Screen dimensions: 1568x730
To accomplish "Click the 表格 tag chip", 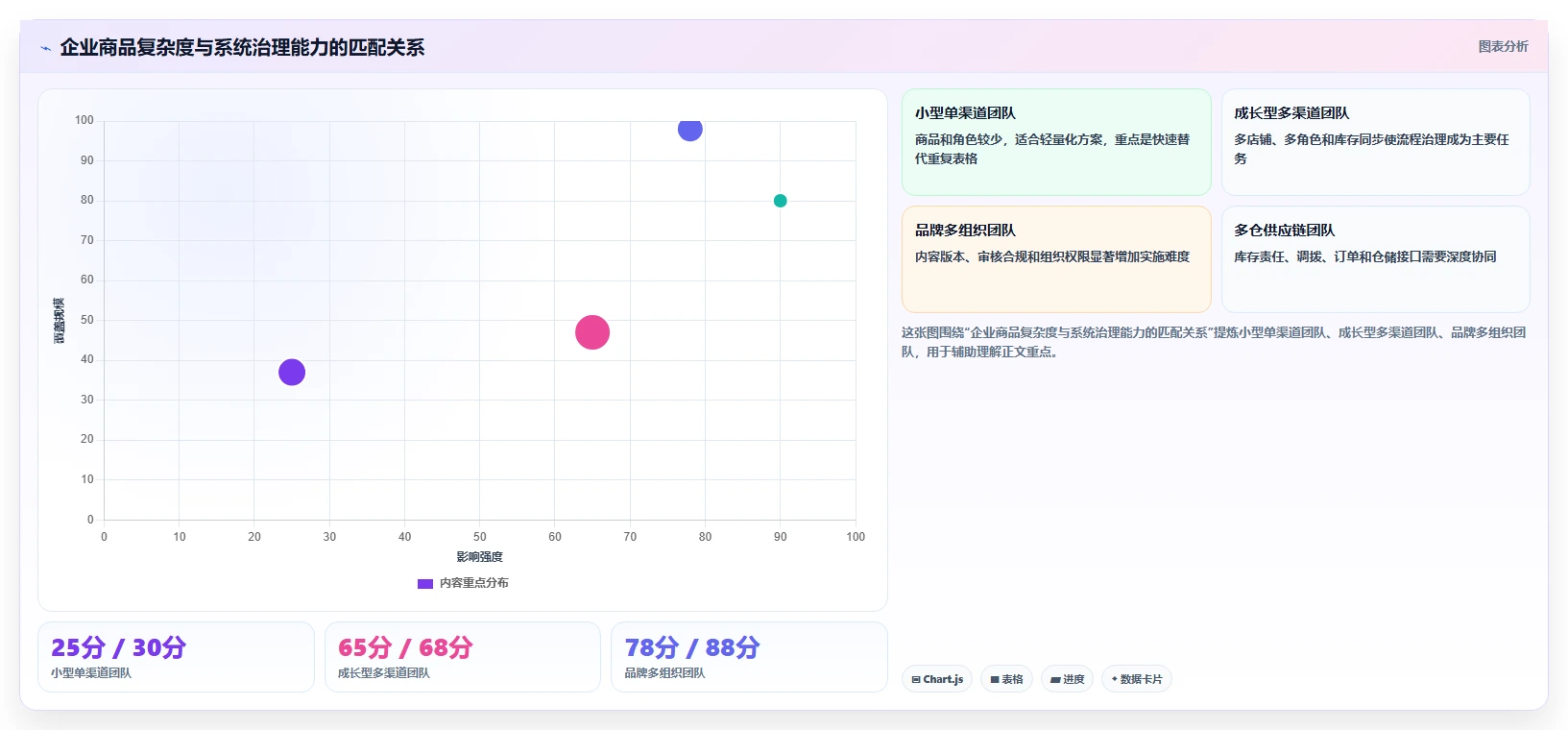I will pos(1006,679).
